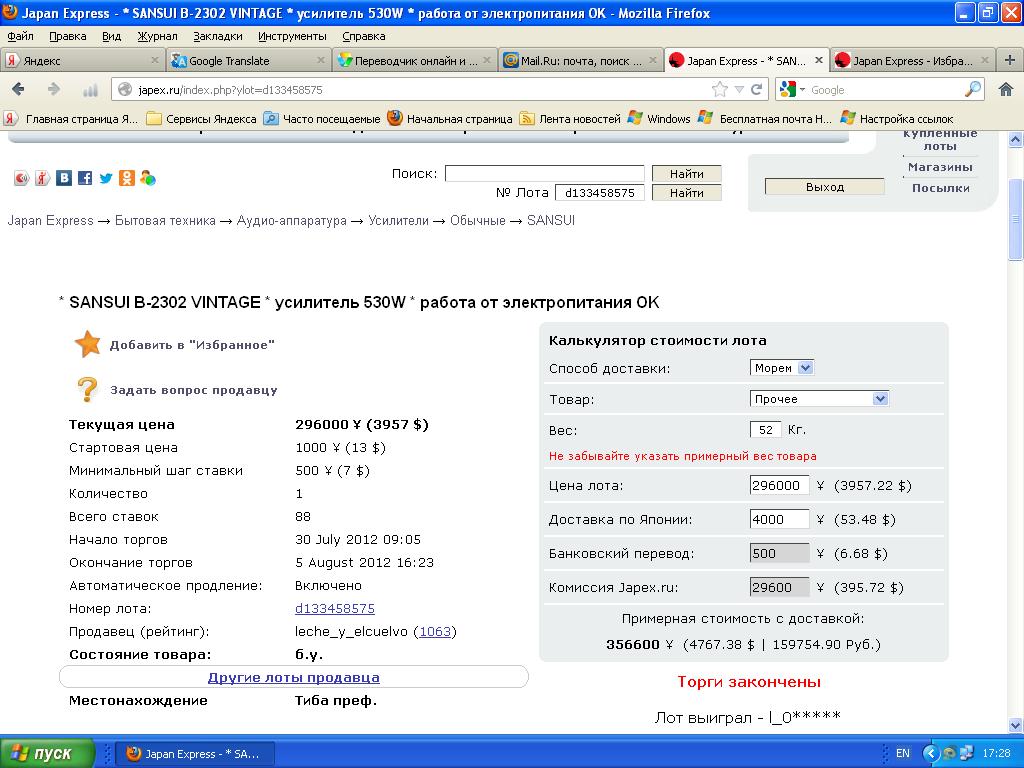Share the lot via Twitter icon
The image size is (1024, 768).
point(106,178)
